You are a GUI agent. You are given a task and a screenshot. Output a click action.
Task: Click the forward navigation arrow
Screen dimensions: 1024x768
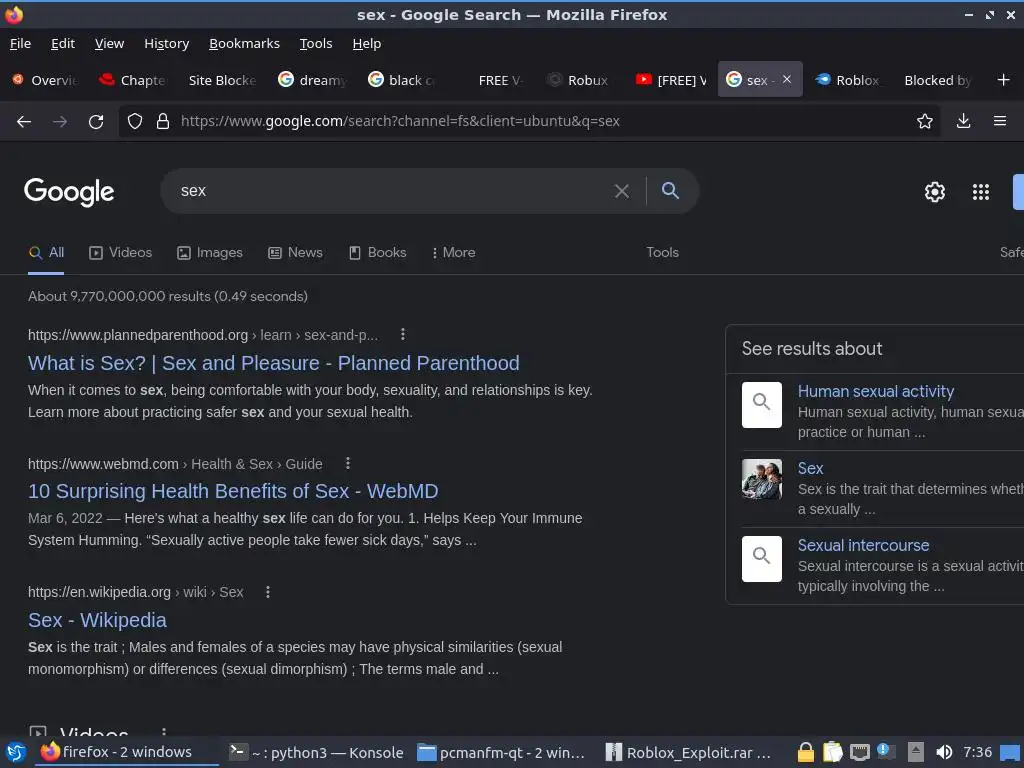click(x=60, y=121)
